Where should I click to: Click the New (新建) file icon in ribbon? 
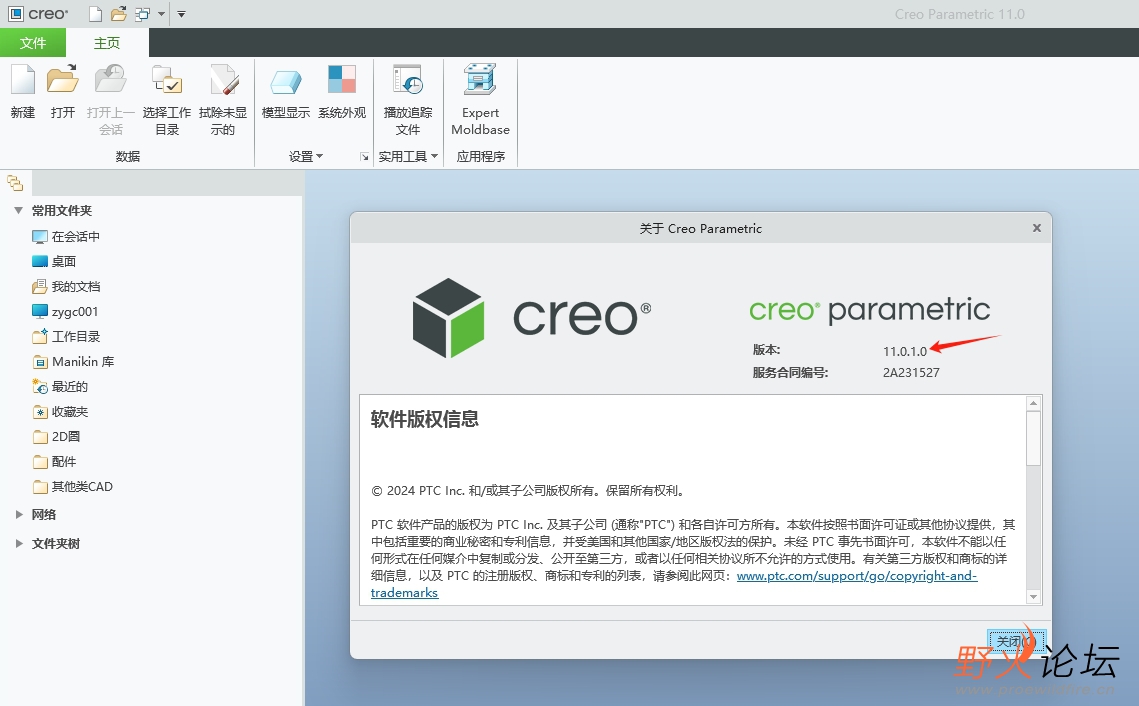coord(23,80)
